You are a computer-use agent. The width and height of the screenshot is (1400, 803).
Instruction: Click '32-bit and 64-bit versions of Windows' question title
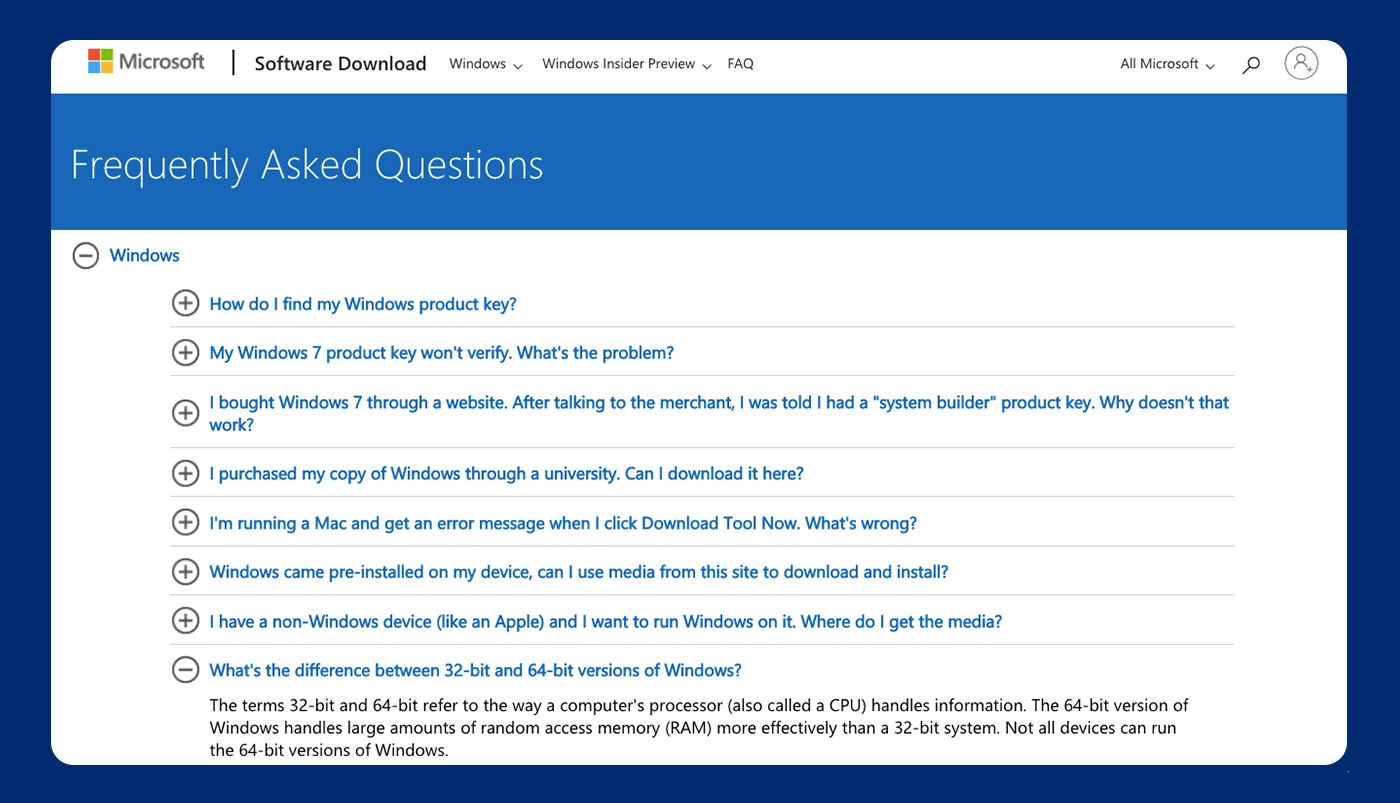click(476, 670)
